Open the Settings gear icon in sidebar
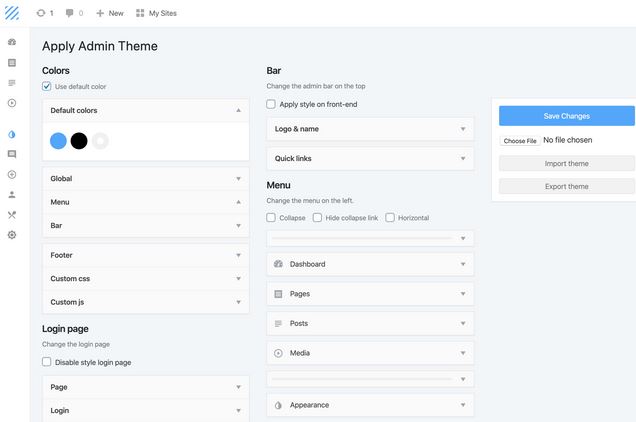The height and width of the screenshot is (422, 636). (12, 235)
